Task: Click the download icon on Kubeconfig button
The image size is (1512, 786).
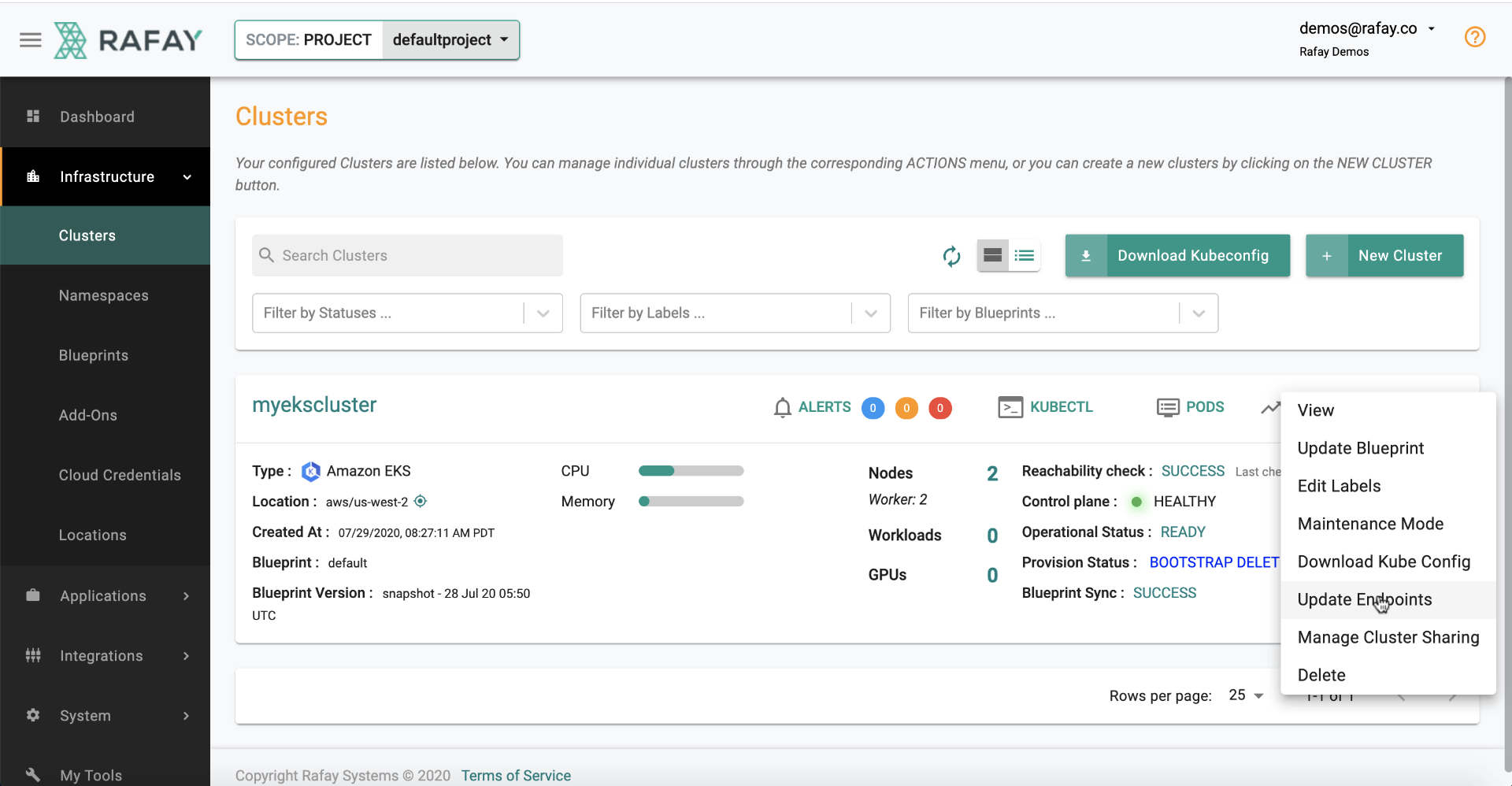Action: 1086,255
